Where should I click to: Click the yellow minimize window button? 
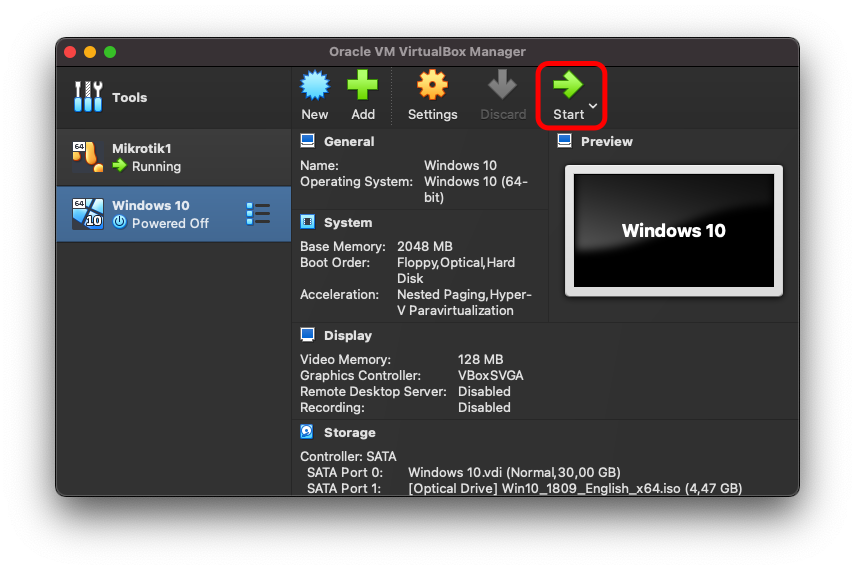coord(90,52)
